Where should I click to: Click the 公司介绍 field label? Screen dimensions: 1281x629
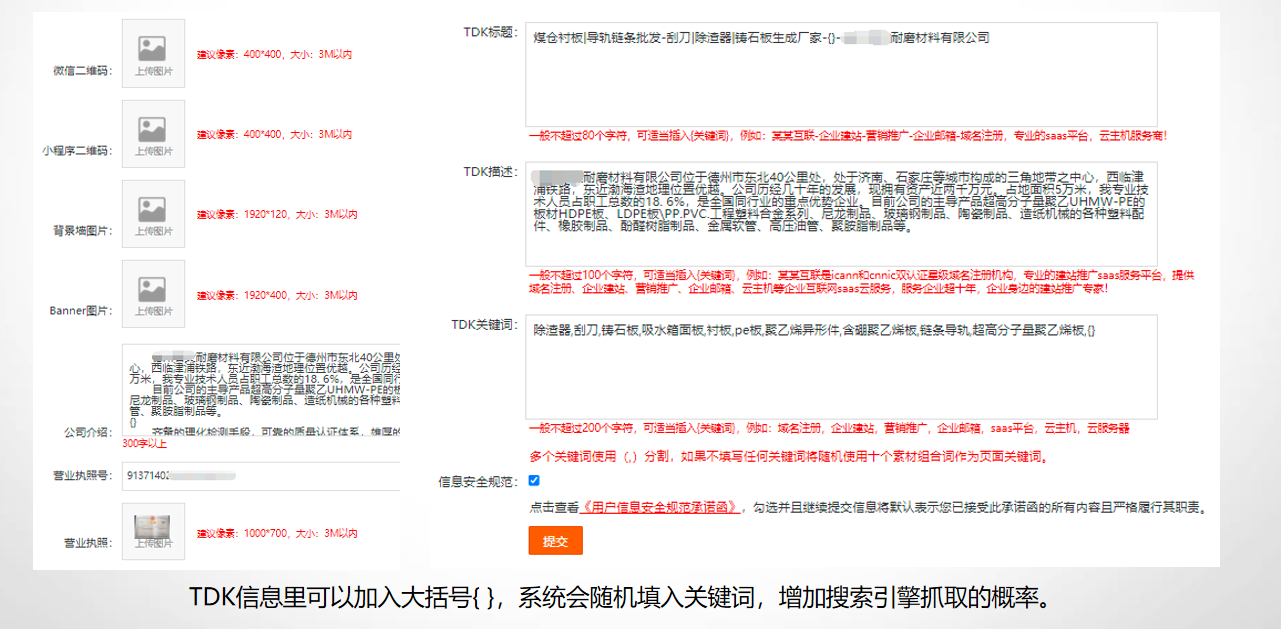(88, 433)
